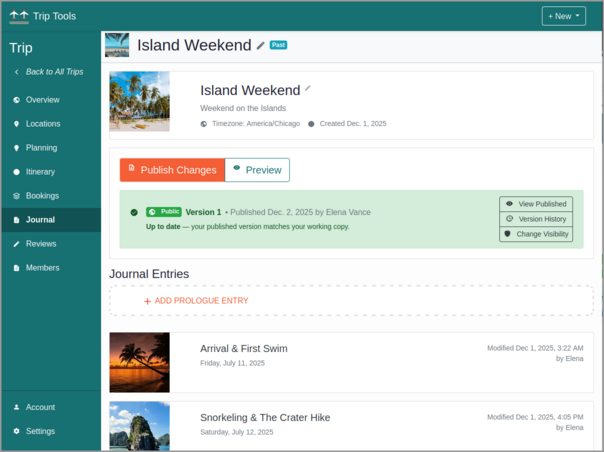This screenshot has width=604, height=452.
Task: Click Add Prologue Entry link
Action: (x=196, y=301)
